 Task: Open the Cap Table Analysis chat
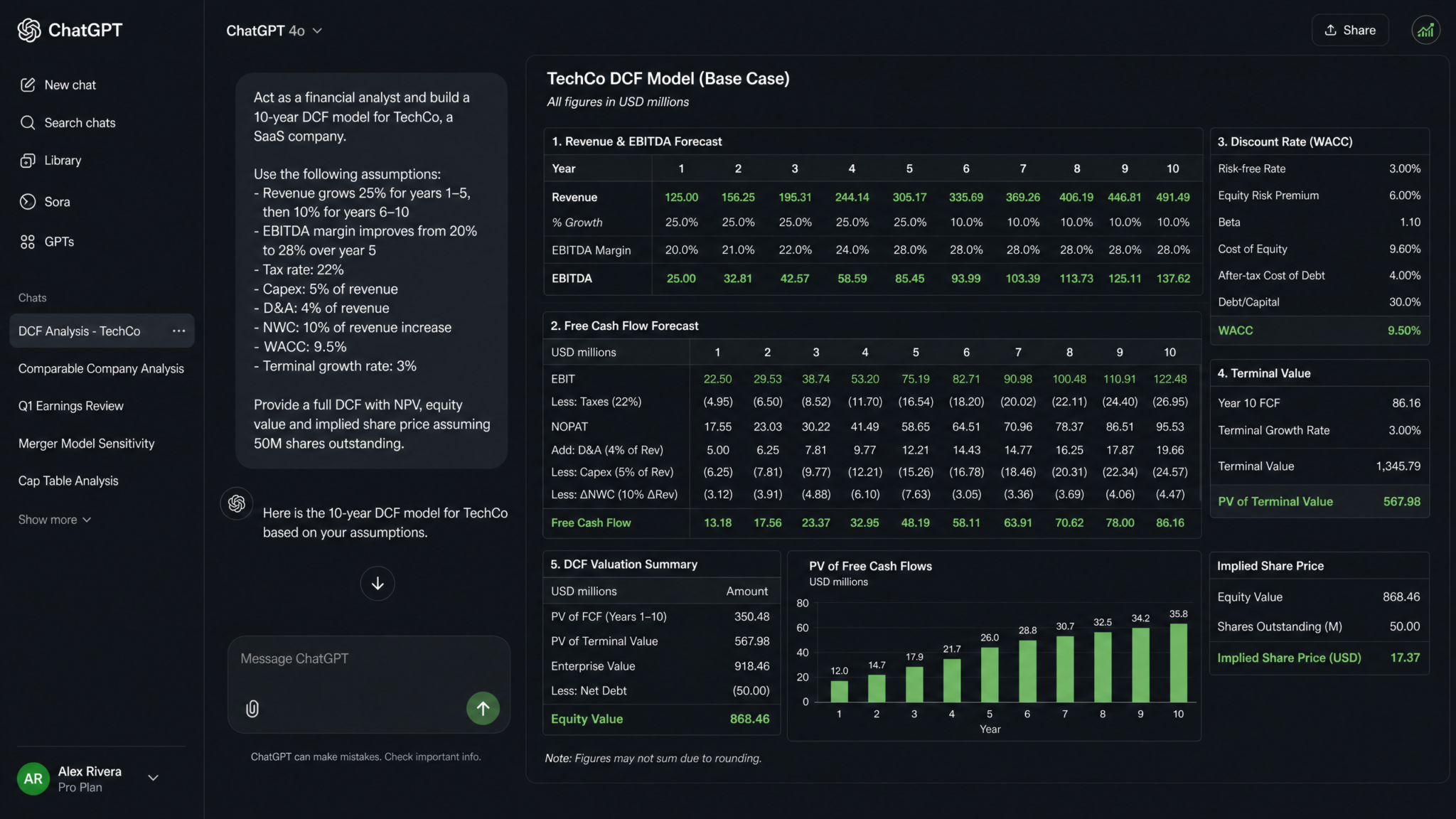click(x=68, y=481)
